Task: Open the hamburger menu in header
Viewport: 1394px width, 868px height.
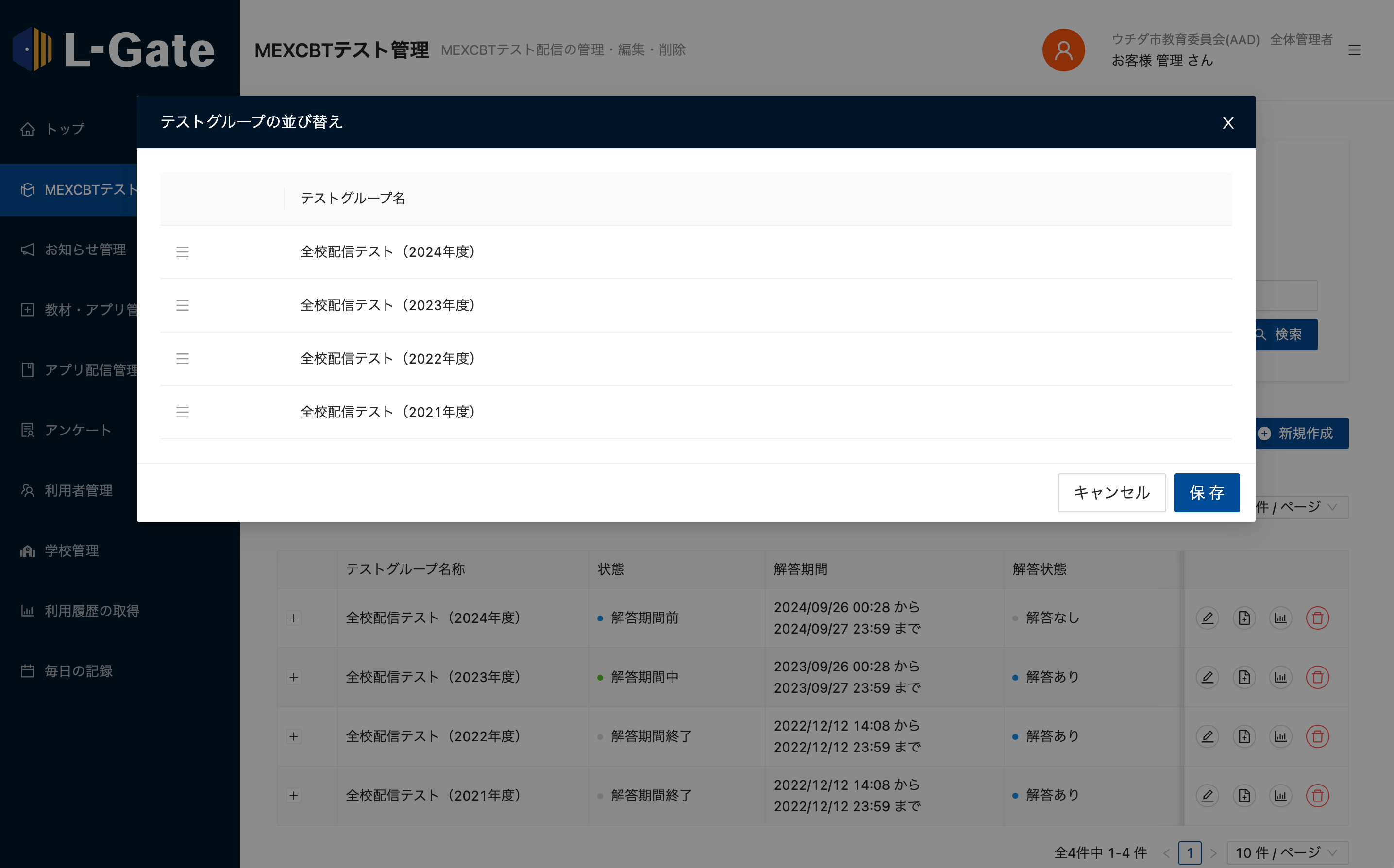Action: click(1354, 50)
